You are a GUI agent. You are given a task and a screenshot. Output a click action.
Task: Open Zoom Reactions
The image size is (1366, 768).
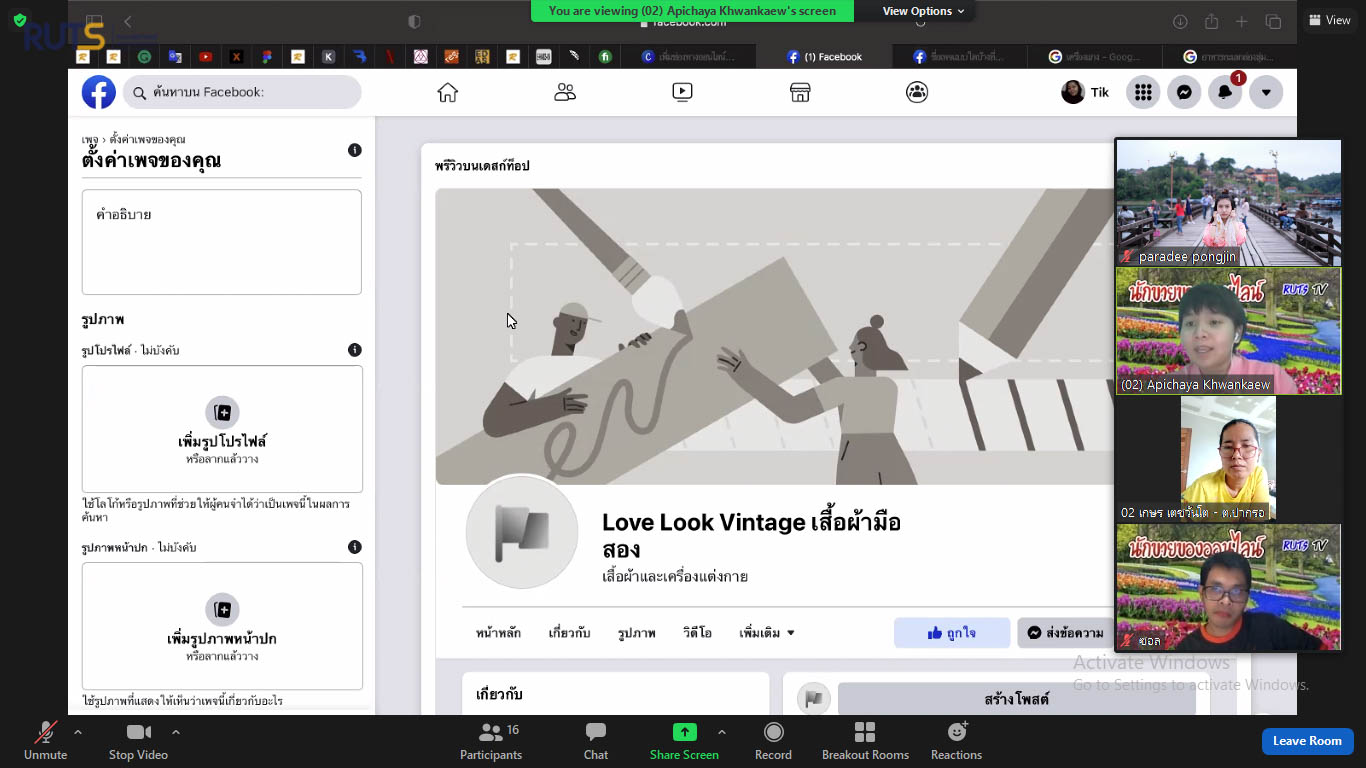[957, 742]
